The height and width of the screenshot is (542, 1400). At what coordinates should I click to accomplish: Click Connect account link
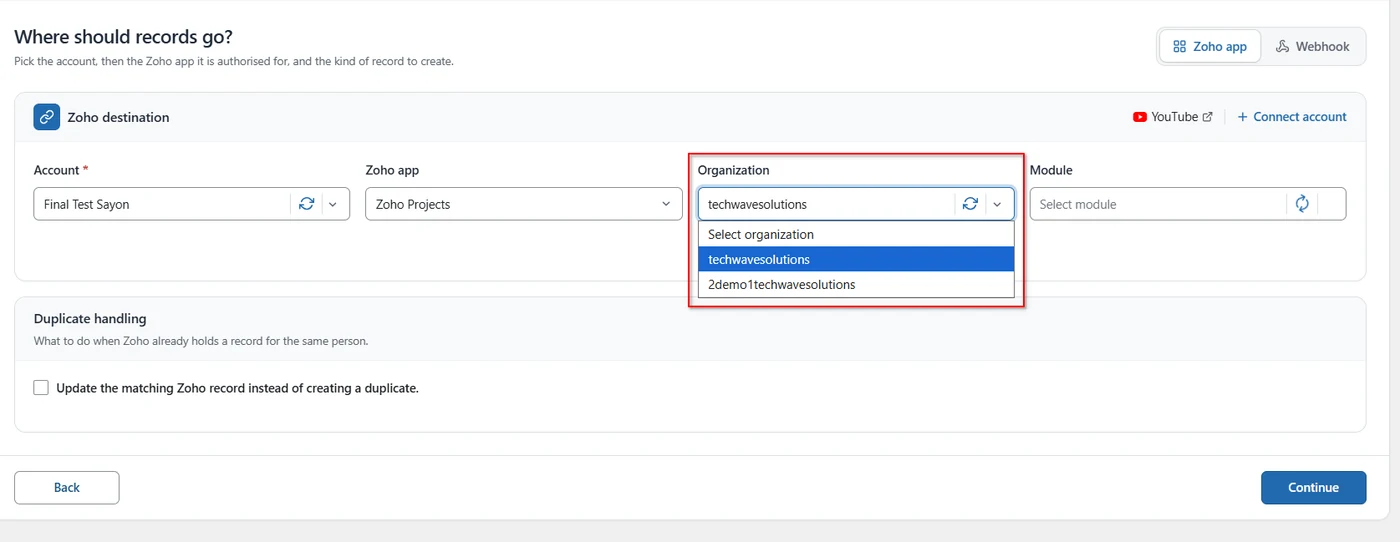[x=1292, y=117]
